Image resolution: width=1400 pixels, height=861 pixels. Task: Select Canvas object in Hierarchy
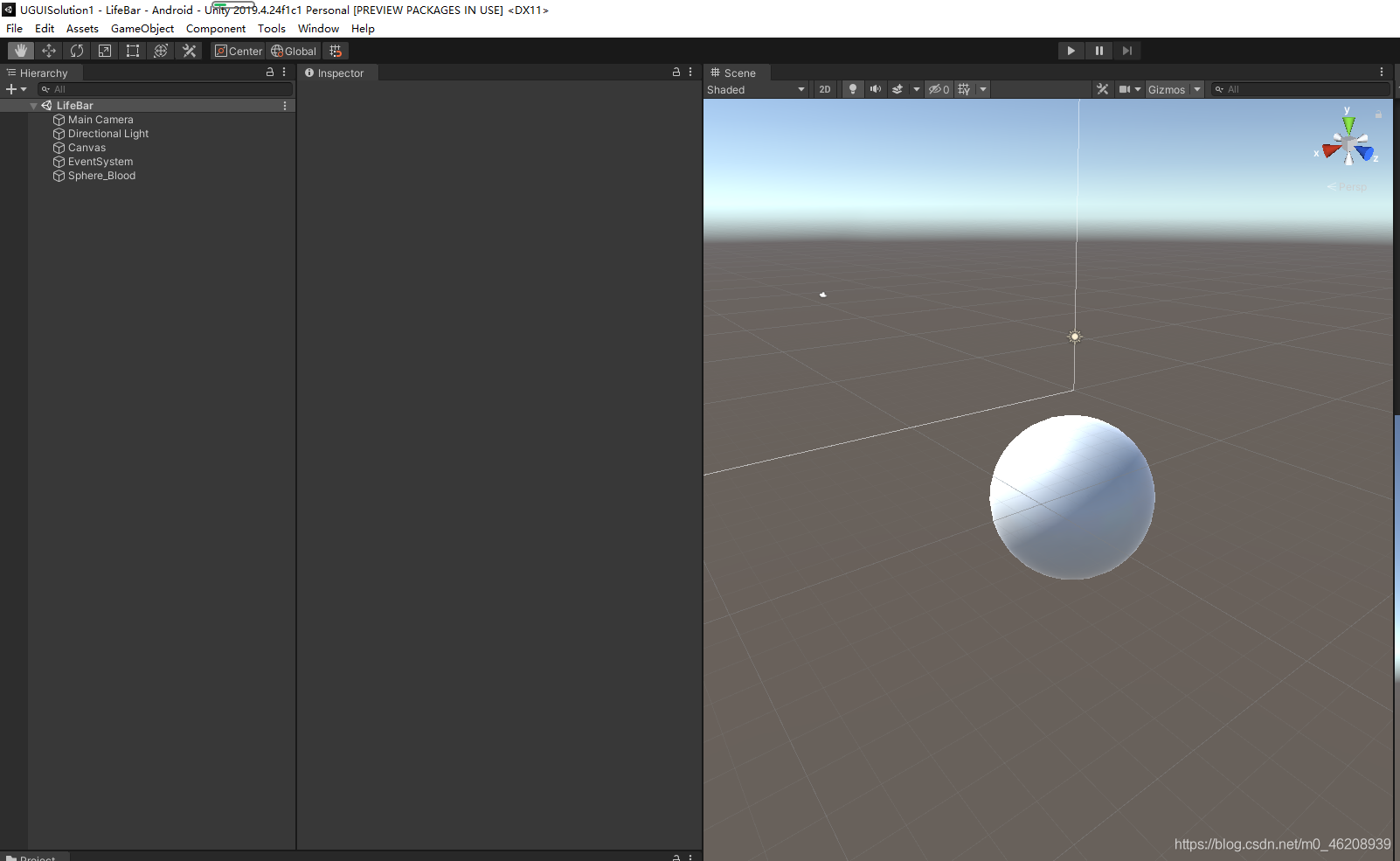click(87, 148)
